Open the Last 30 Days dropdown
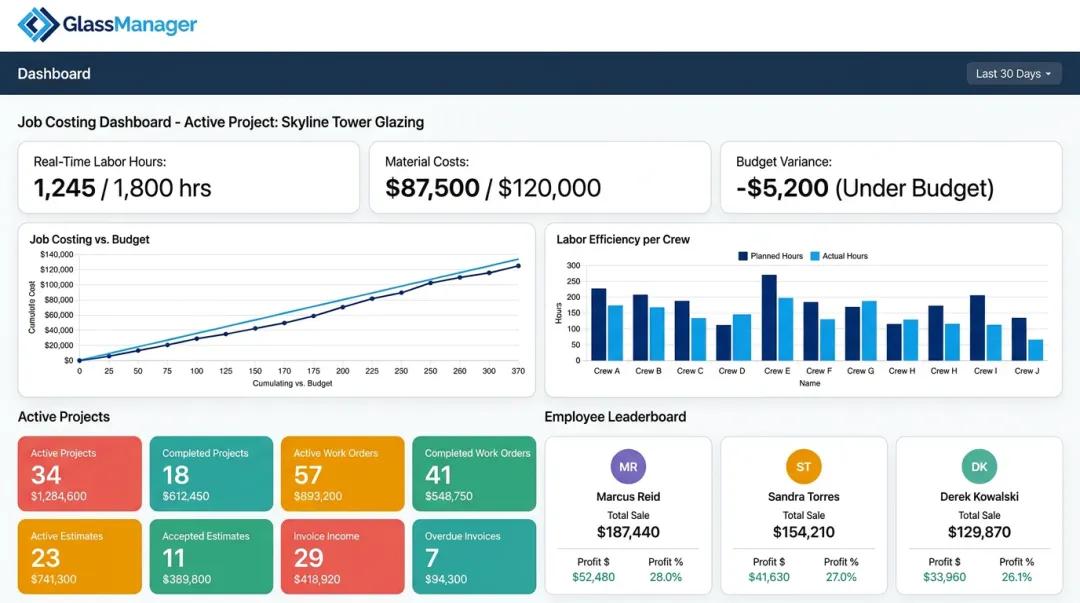1080x603 pixels. [1013, 74]
